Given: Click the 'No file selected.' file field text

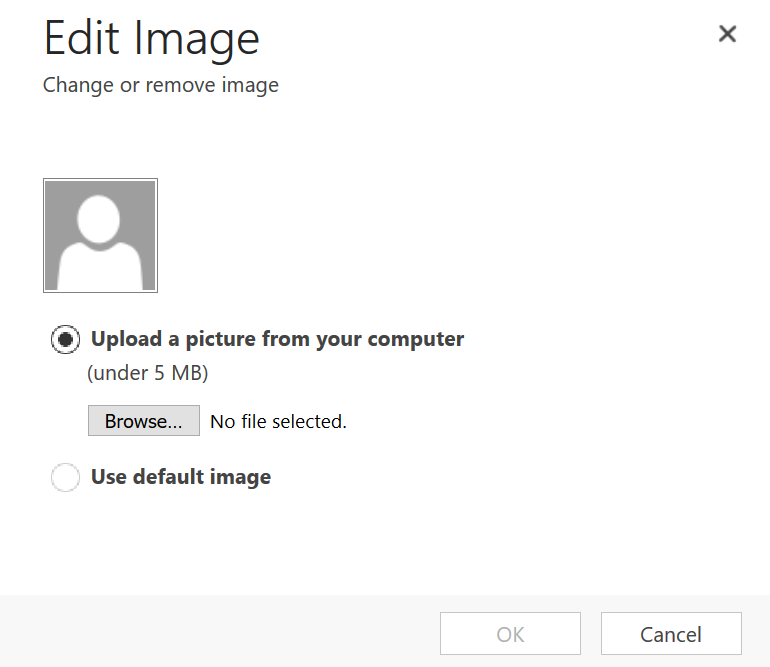Looking at the screenshot, I should (278, 422).
